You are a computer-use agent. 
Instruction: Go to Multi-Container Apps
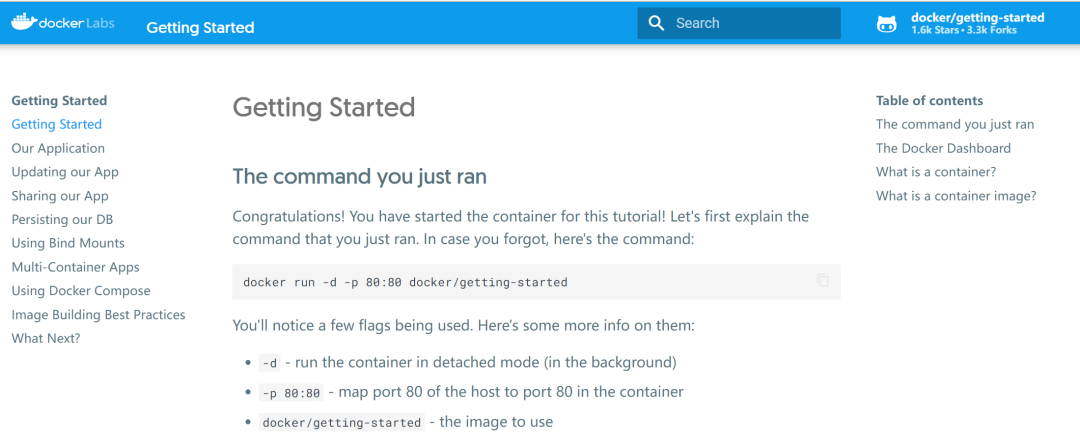pyautogui.click(x=75, y=267)
